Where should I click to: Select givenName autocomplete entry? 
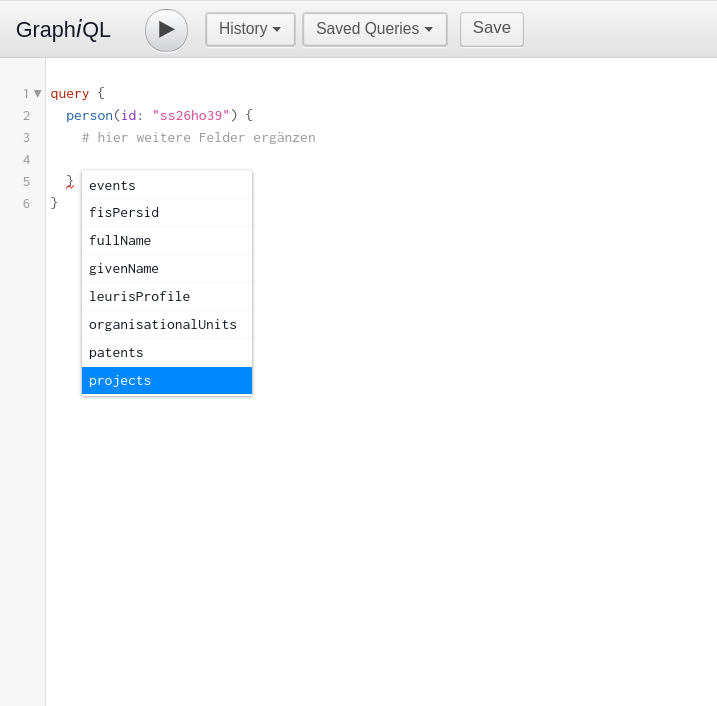click(167, 269)
